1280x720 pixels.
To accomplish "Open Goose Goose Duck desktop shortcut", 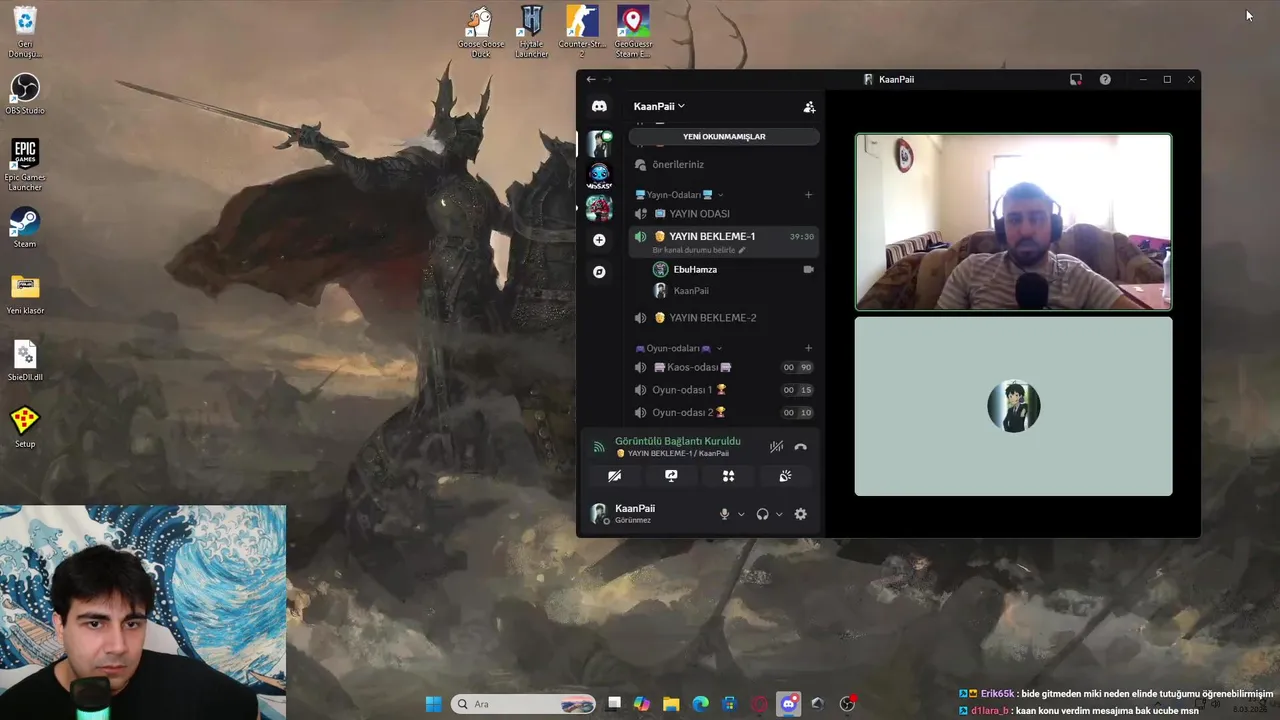I will click(481, 32).
